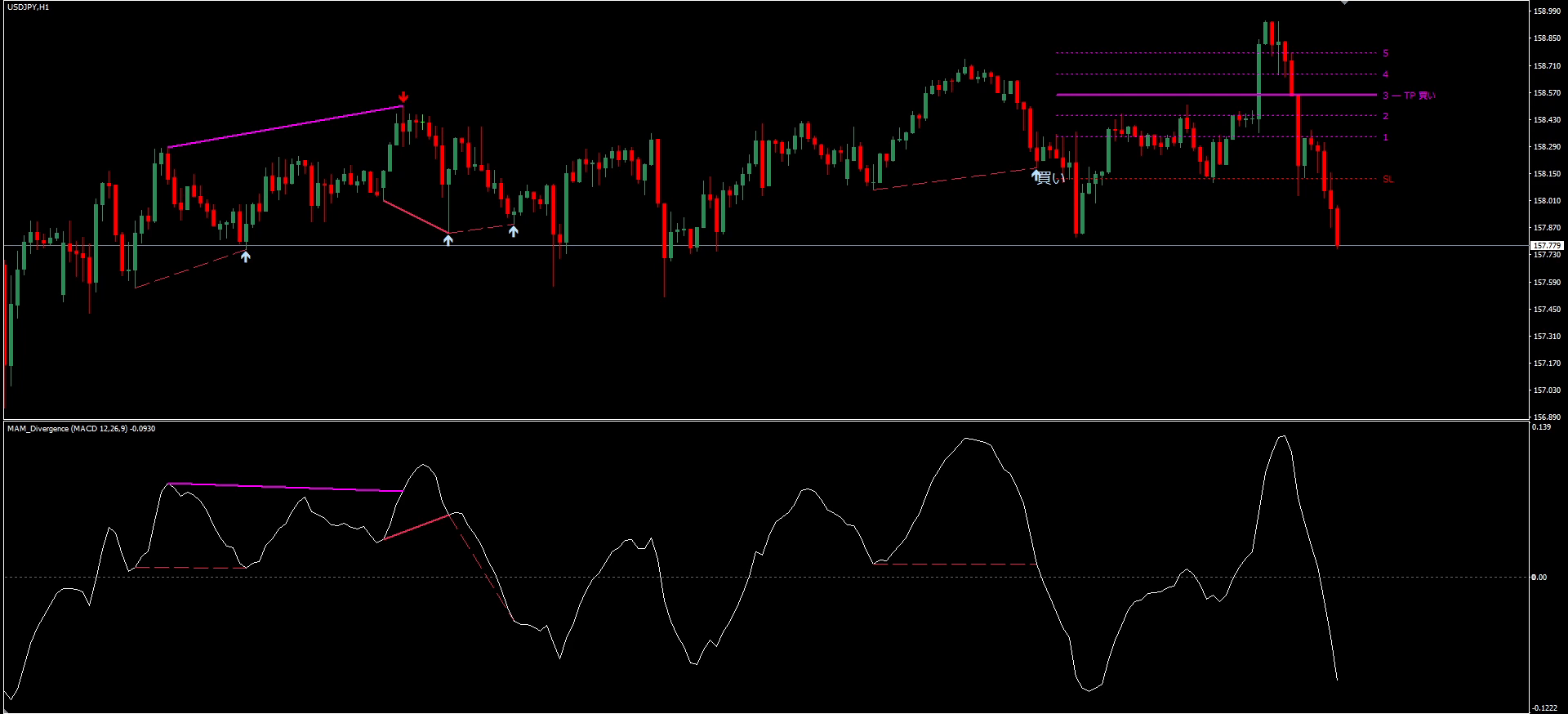
Task: Click the 158.570 price scale label
Action: click(x=1547, y=93)
